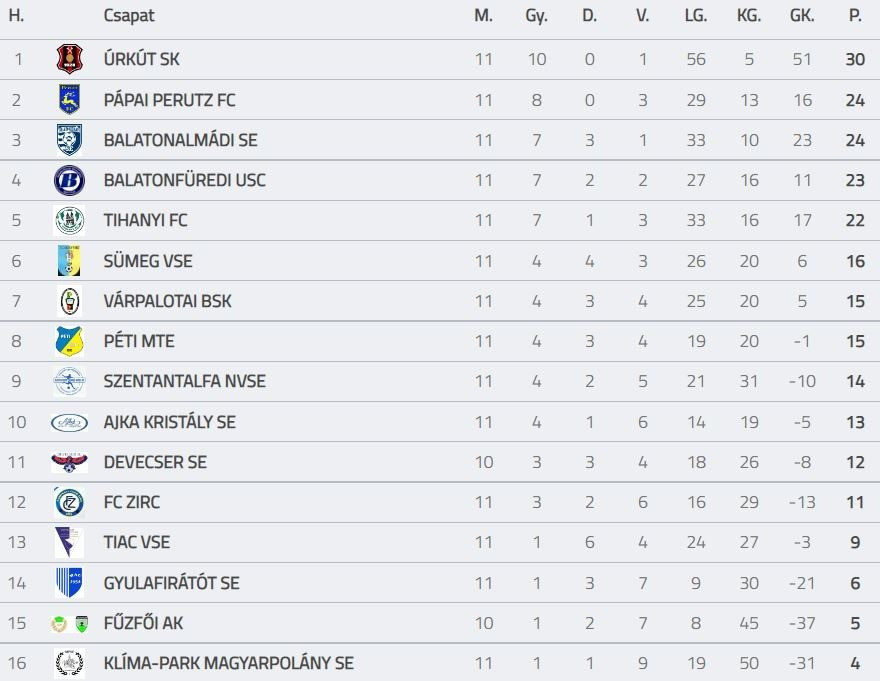Select the Péti MTE shield logo
The height and width of the screenshot is (681, 880).
pos(69,341)
